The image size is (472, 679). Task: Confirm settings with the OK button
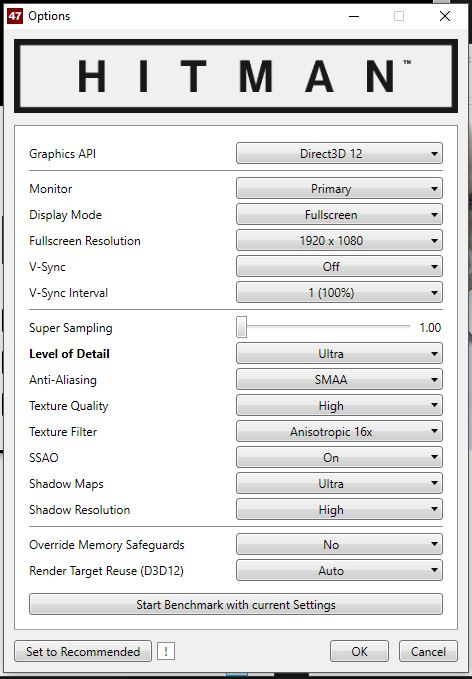tap(359, 651)
